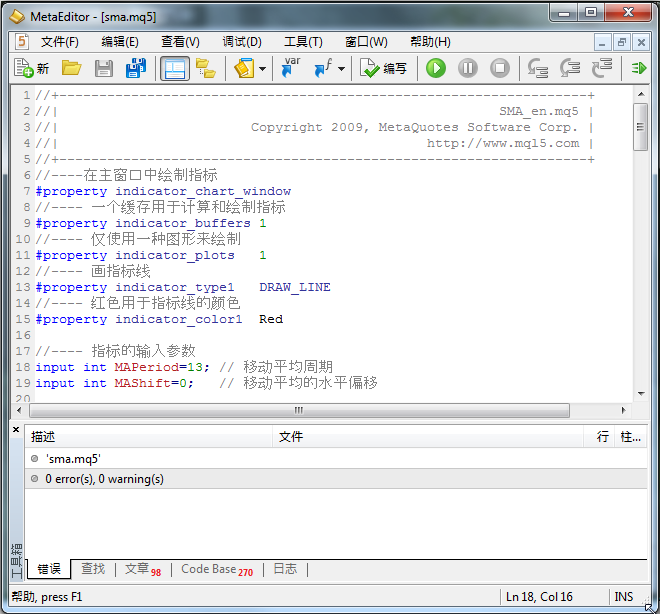Click the Save All icon
Image resolution: width=660 pixels, height=615 pixels.
136,68
